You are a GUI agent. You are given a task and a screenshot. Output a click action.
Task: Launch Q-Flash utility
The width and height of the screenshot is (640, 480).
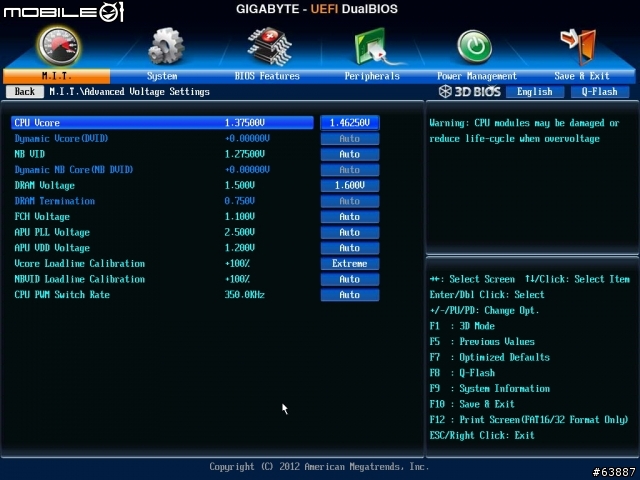pyautogui.click(x=600, y=92)
